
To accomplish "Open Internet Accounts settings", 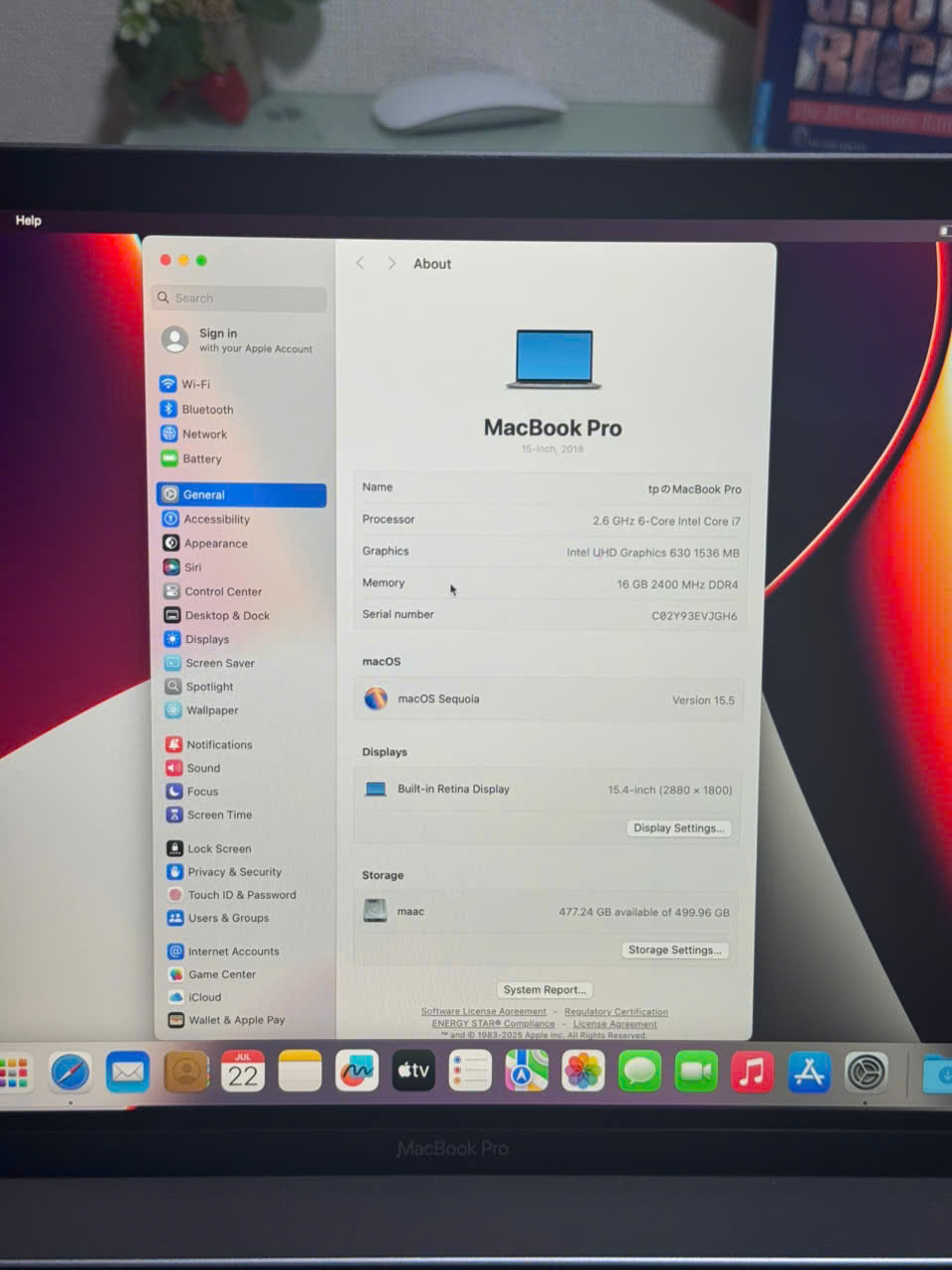I will click(224, 951).
